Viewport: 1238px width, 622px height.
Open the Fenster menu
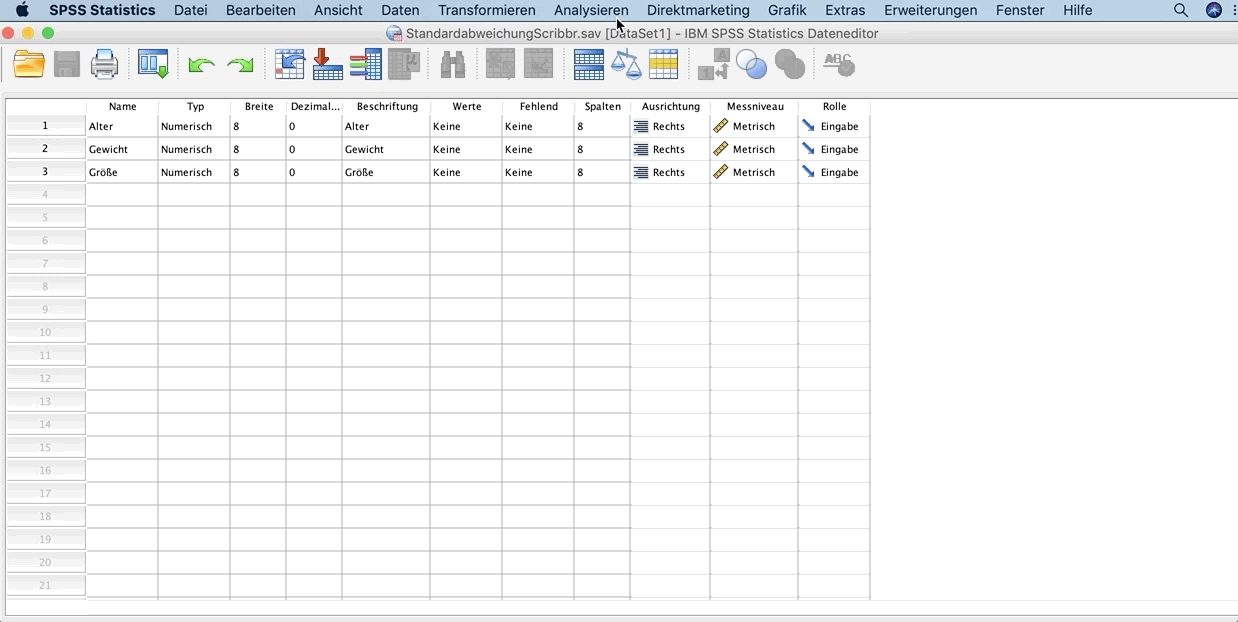1020,10
